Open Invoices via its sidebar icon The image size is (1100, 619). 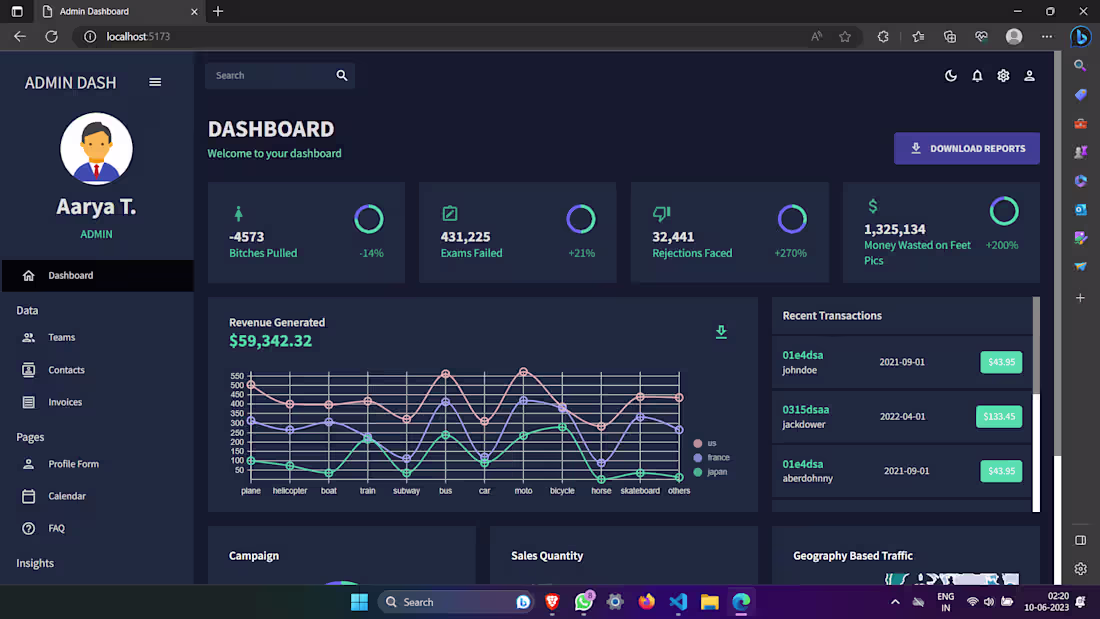pos(30,401)
